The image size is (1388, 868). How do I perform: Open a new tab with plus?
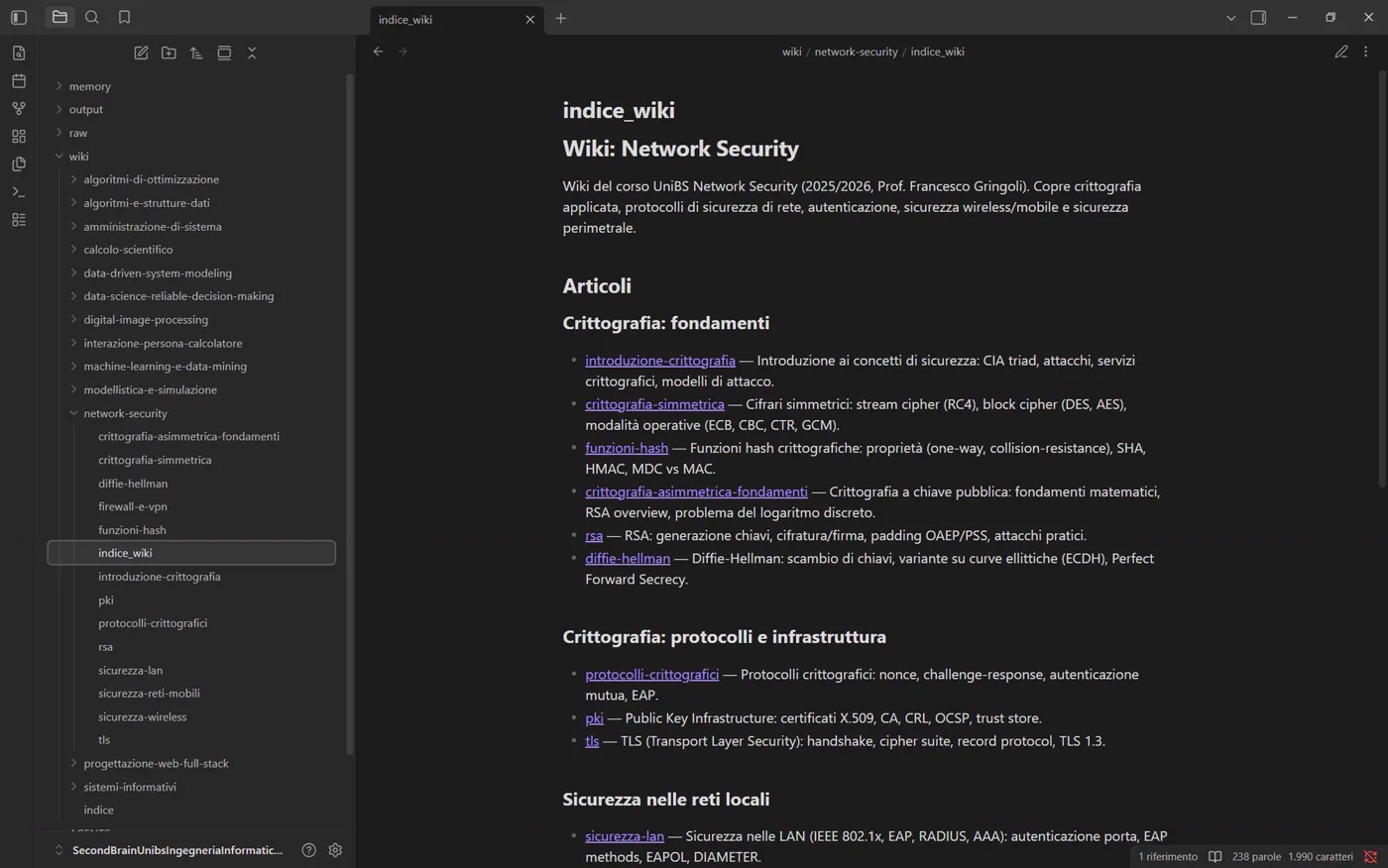pyautogui.click(x=560, y=18)
